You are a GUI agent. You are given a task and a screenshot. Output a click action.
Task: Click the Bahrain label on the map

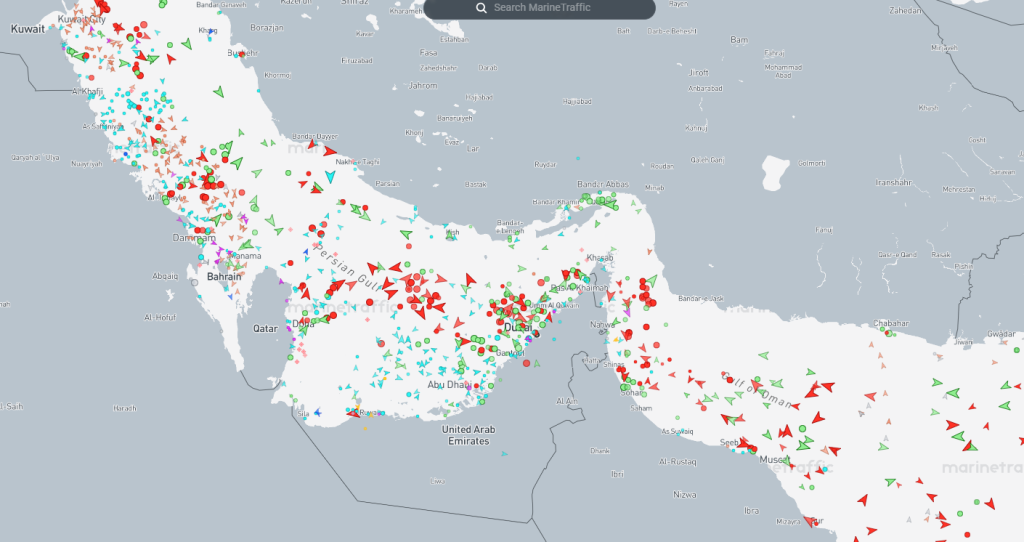click(x=223, y=276)
